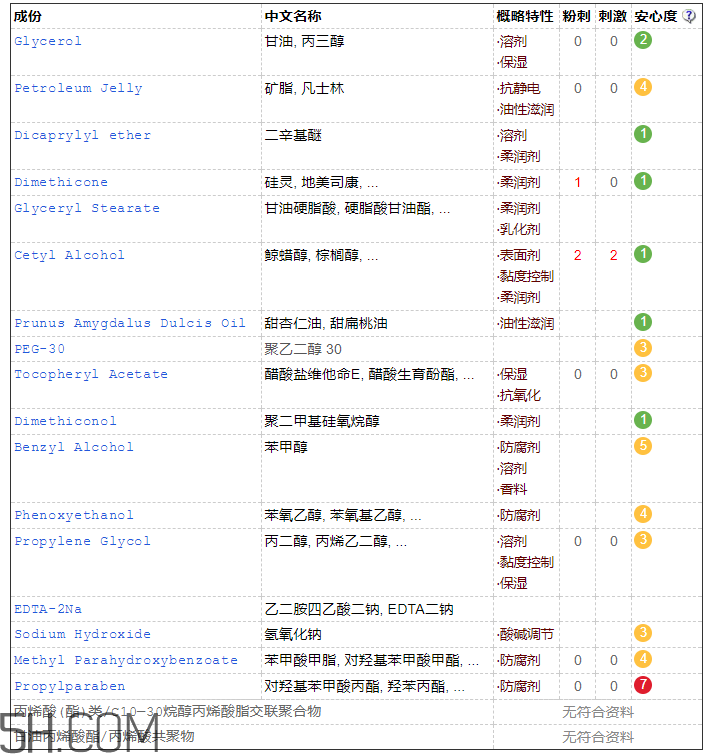Click the 概略特性 column header

pos(525,17)
